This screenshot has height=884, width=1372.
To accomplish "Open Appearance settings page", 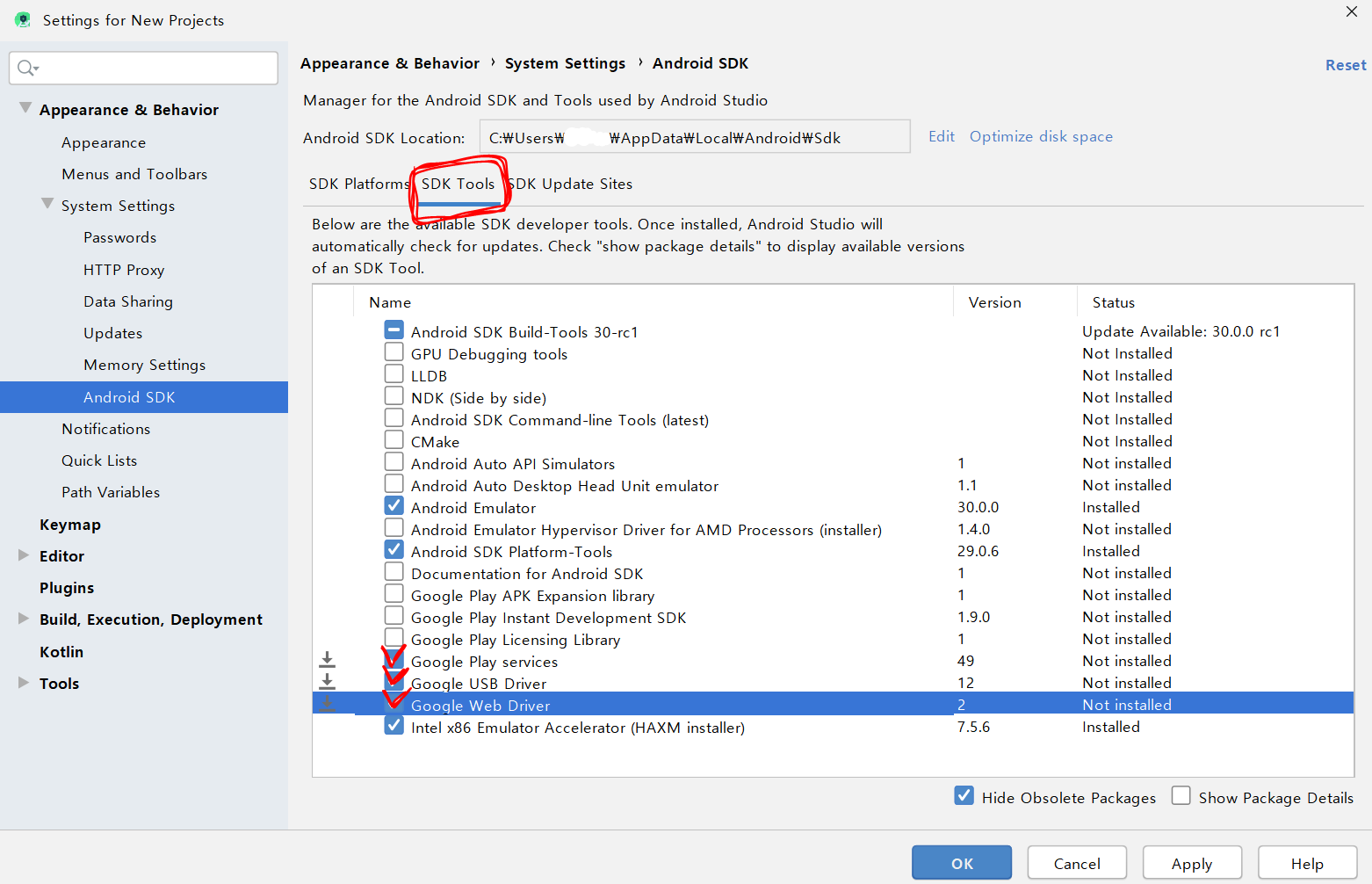I will [x=104, y=142].
